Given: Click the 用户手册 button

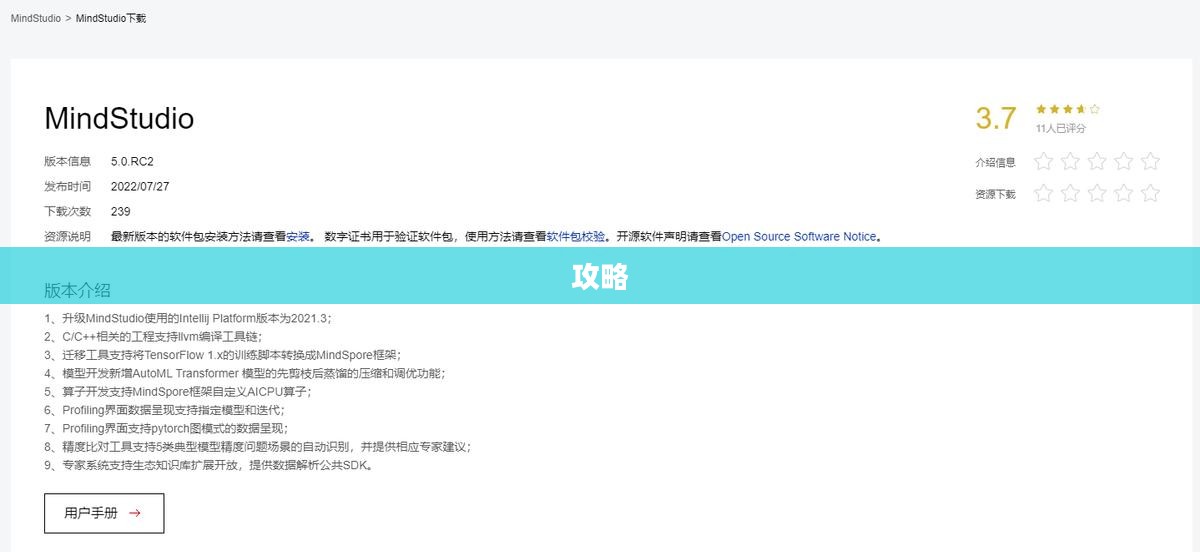Looking at the screenshot, I should pyautogui.click(x=104, y=513).
